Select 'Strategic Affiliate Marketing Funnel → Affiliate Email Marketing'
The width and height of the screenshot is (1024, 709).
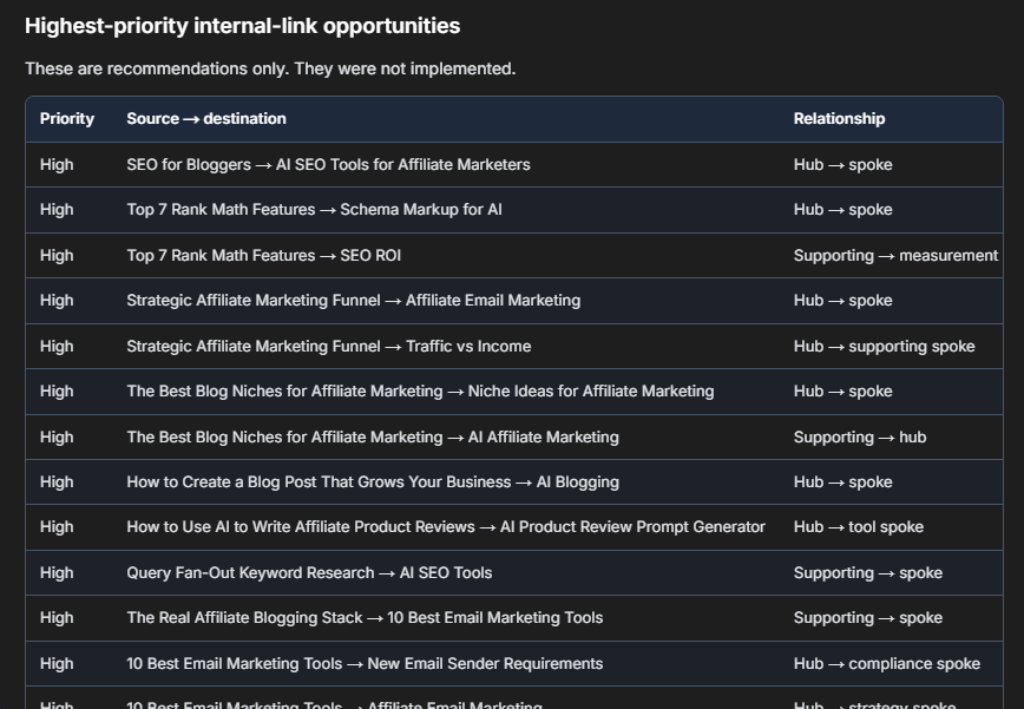(353, 300)
